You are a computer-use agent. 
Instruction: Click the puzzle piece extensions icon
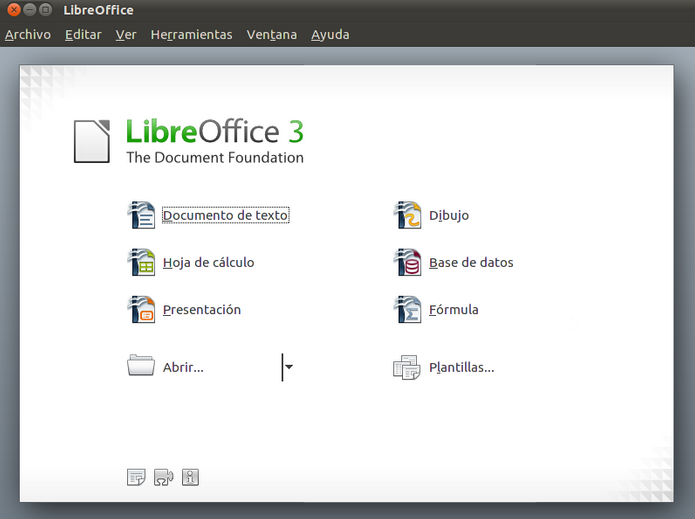[163, 478]
